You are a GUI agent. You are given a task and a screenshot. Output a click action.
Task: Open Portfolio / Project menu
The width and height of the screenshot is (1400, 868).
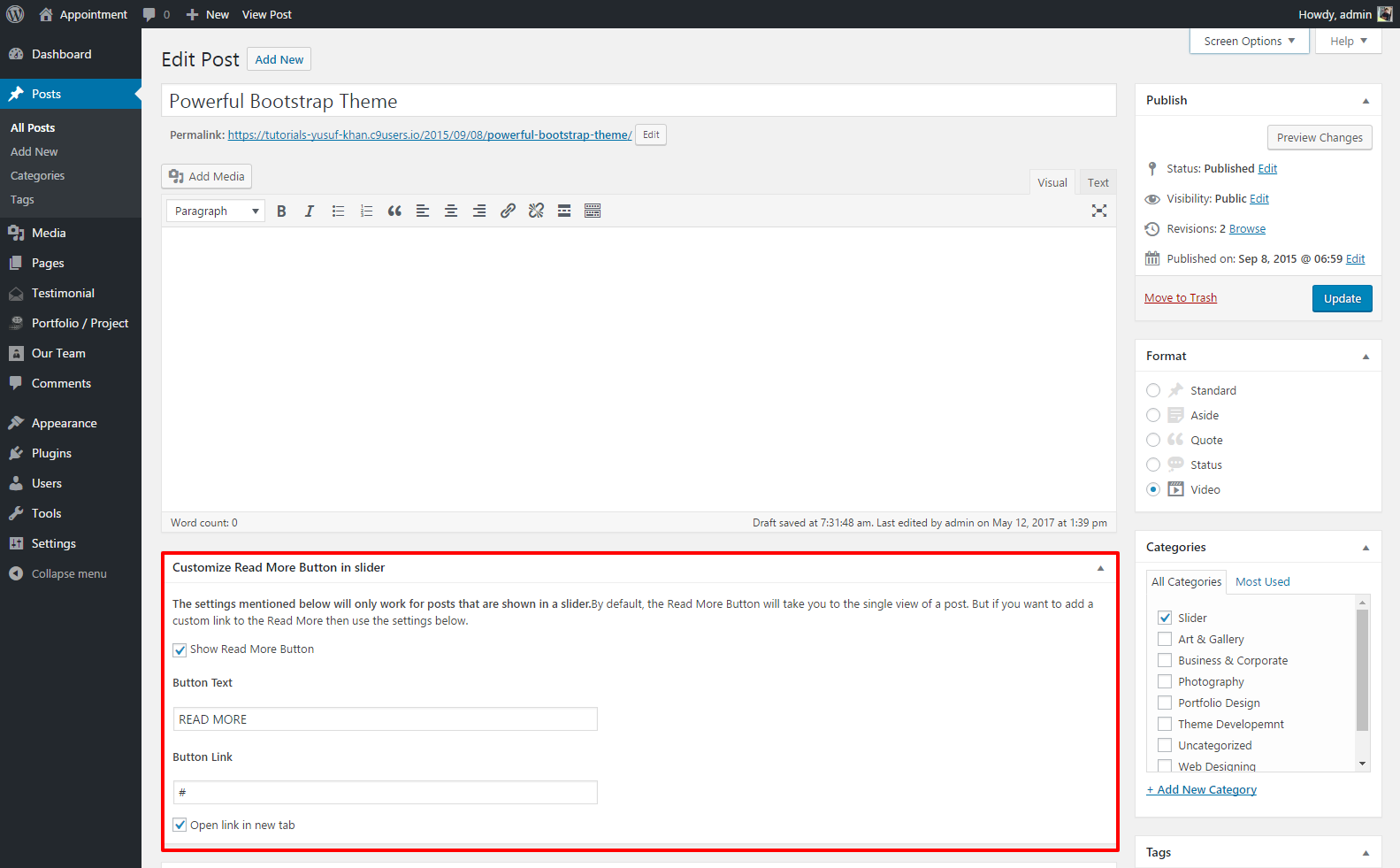click(71, 323)
